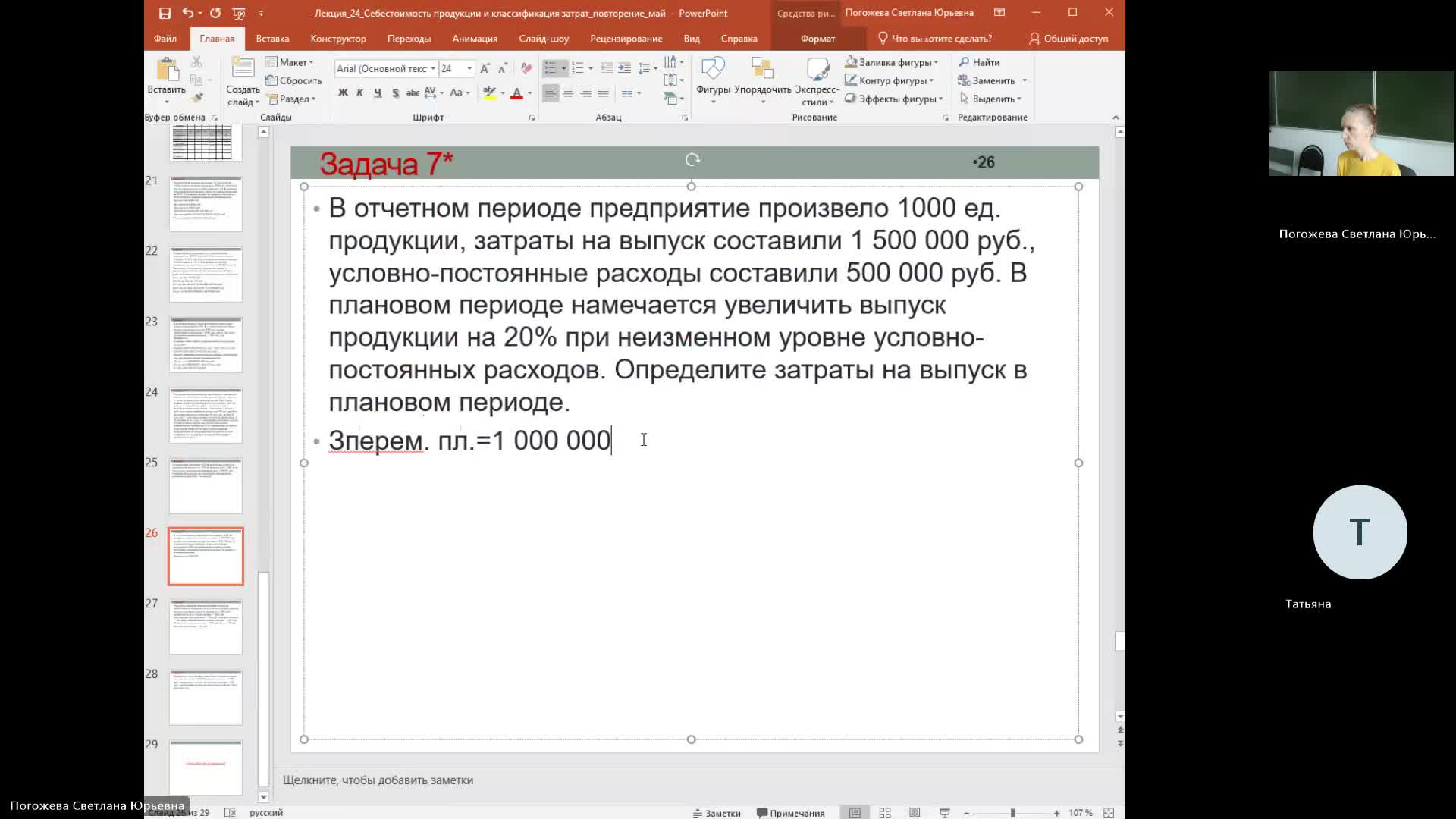Switch to the Design (Конструктор) tab

coord(338,39)
